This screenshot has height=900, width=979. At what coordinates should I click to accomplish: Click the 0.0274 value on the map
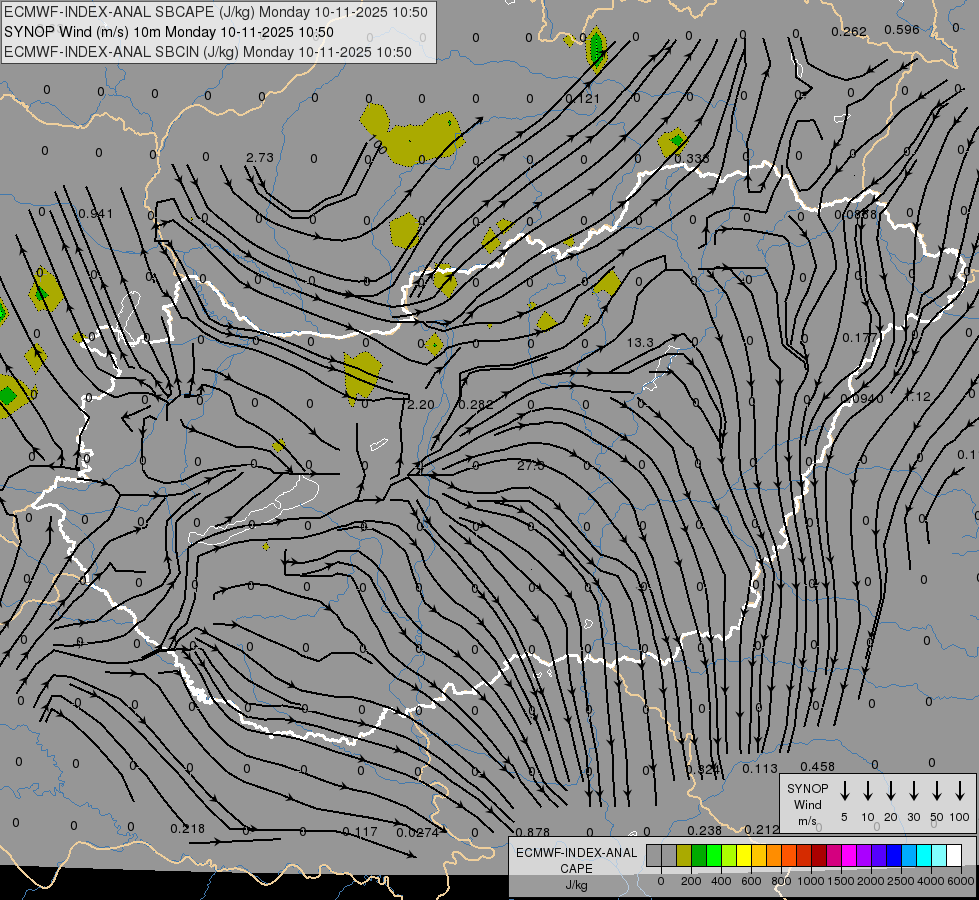(418, 833)
